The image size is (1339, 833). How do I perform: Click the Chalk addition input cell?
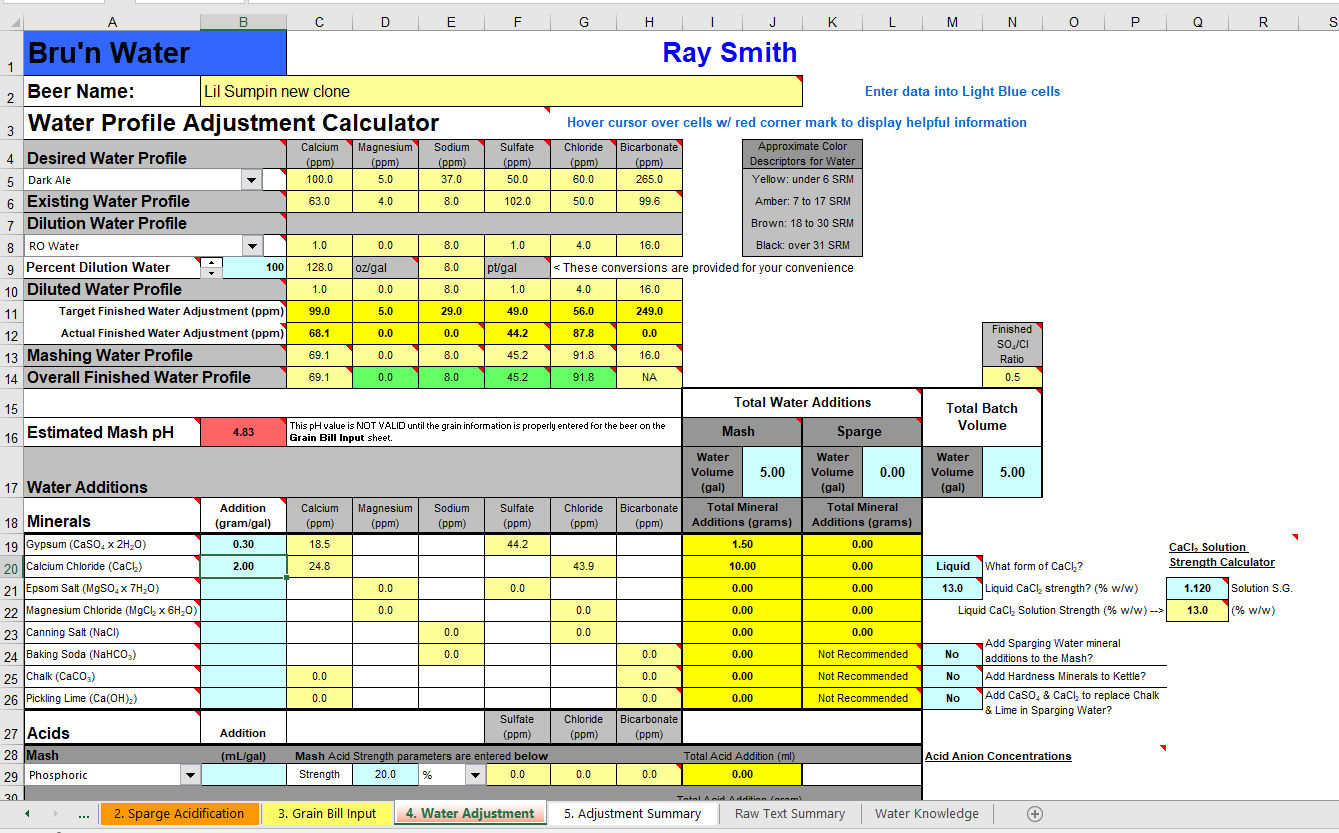(243, 676)
